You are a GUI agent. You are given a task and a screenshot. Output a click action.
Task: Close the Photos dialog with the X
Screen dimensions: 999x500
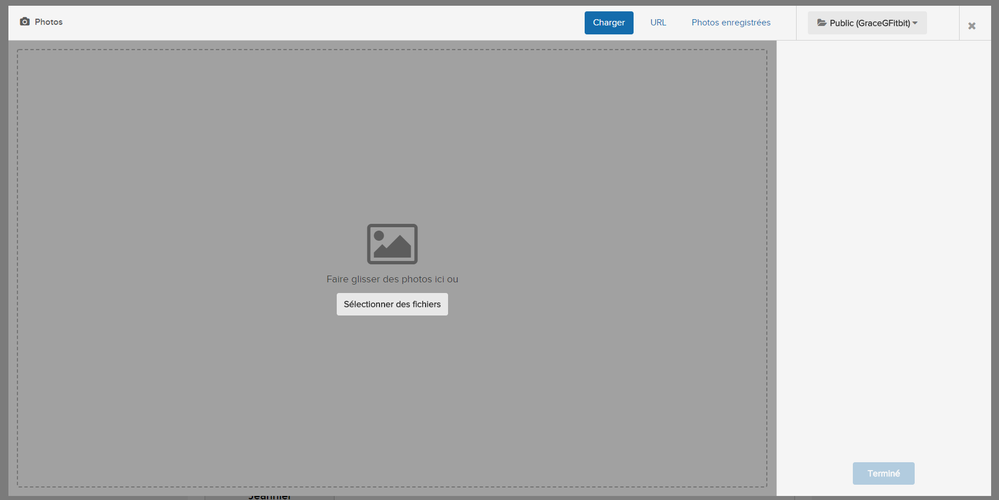tap(972, 26)
